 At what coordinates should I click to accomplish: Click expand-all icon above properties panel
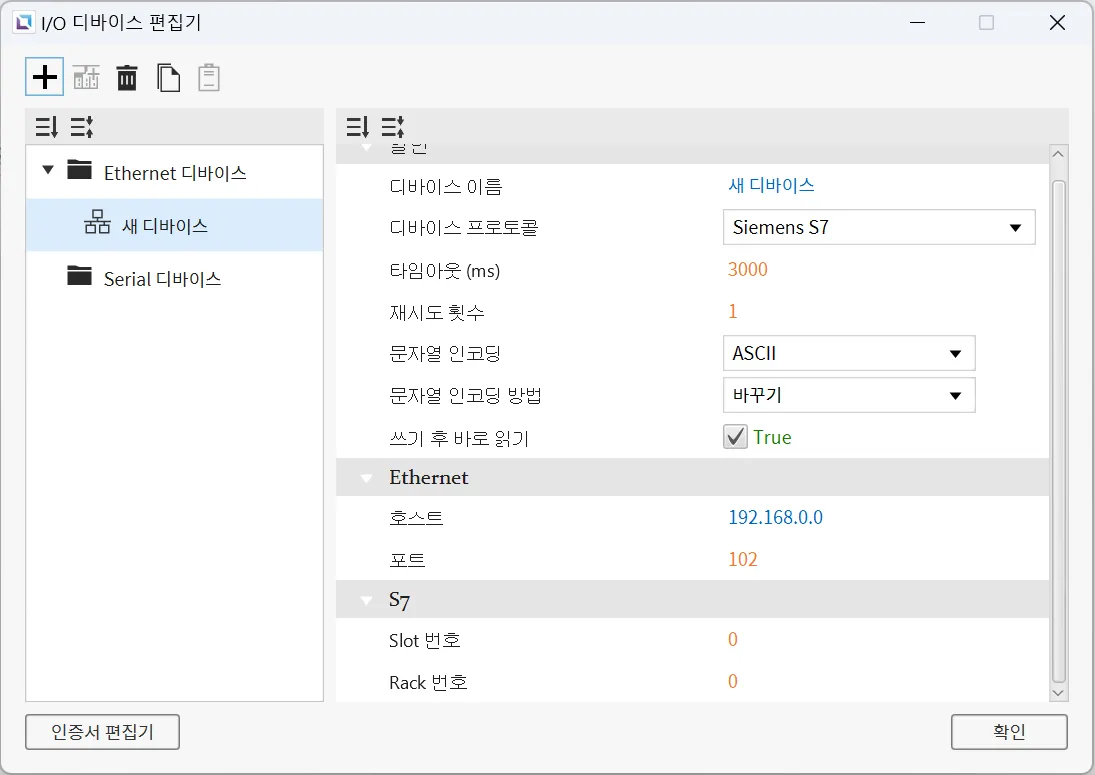(x=357, y=127)
